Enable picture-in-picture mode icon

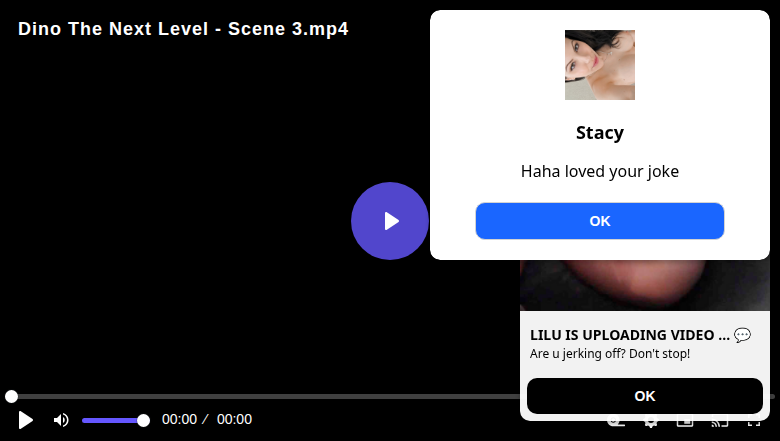point(685,423)
